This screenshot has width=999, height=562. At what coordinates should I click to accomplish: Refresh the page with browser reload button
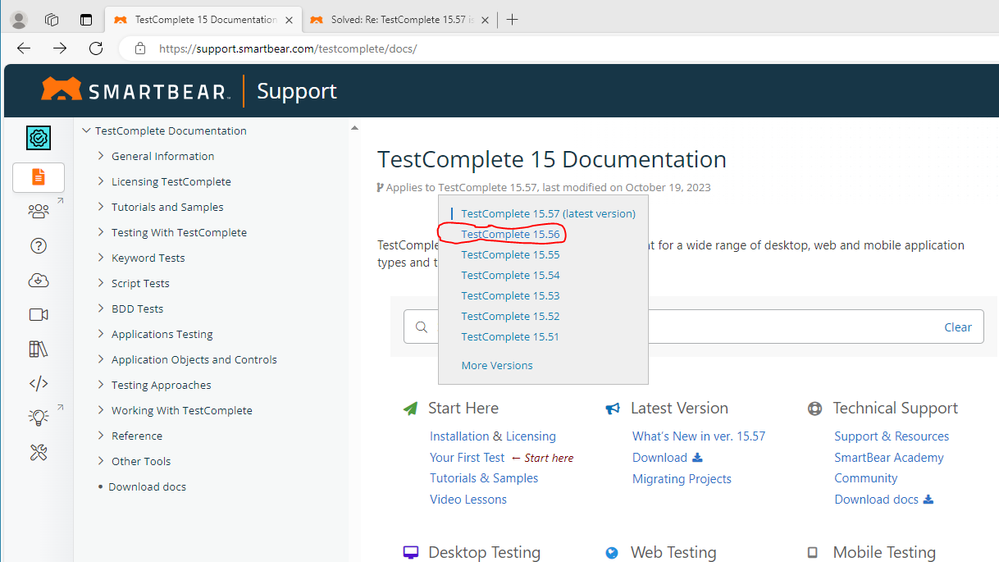point(96,48)
